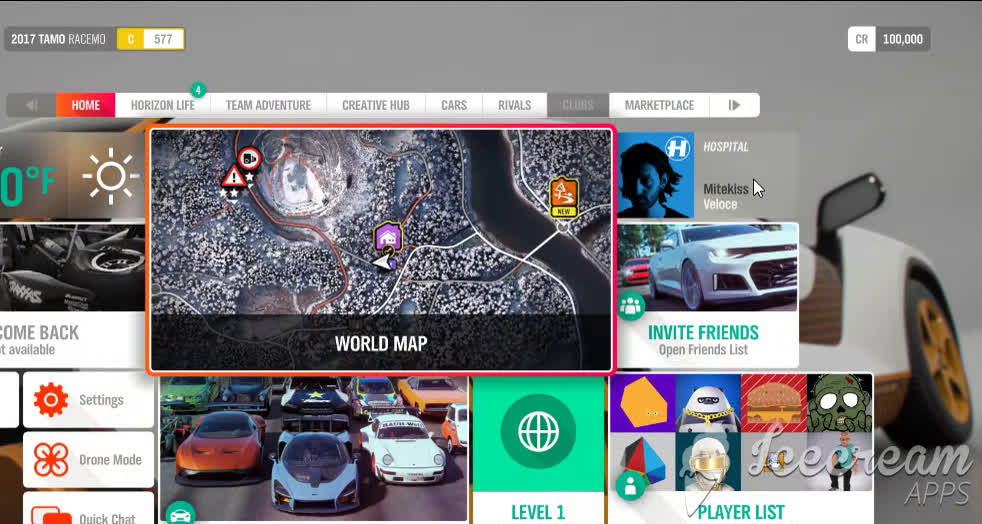
Task: Activate Drone Mode
Action: click(88, 460)
